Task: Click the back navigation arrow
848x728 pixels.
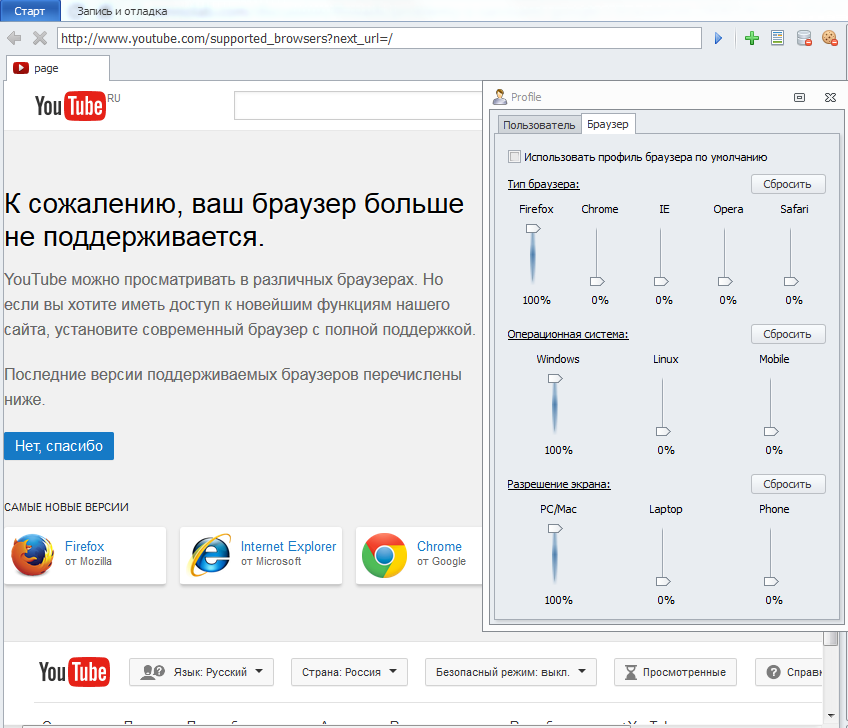Action: click(14, 38)
